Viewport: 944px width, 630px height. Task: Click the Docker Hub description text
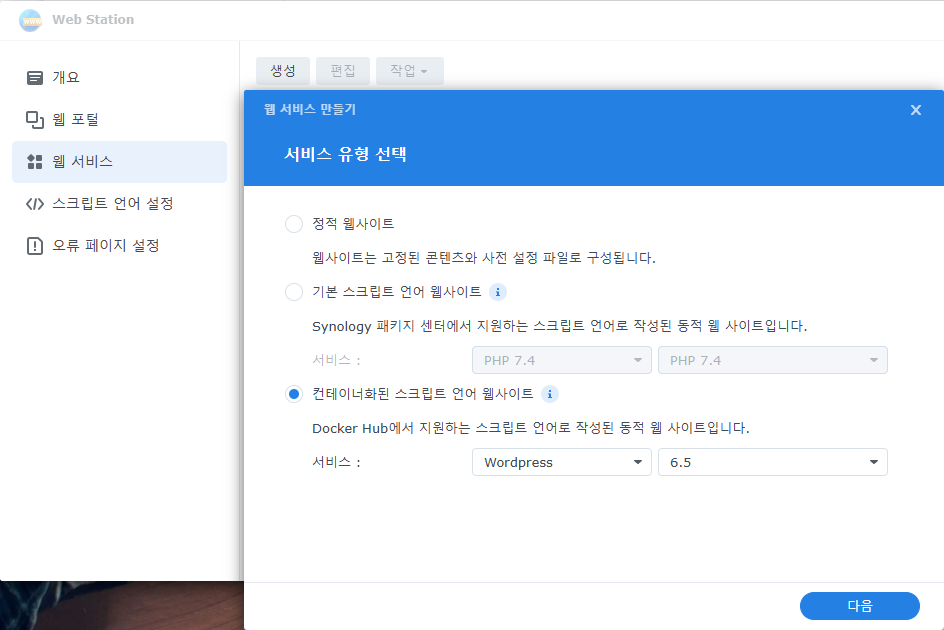(530, 428)
